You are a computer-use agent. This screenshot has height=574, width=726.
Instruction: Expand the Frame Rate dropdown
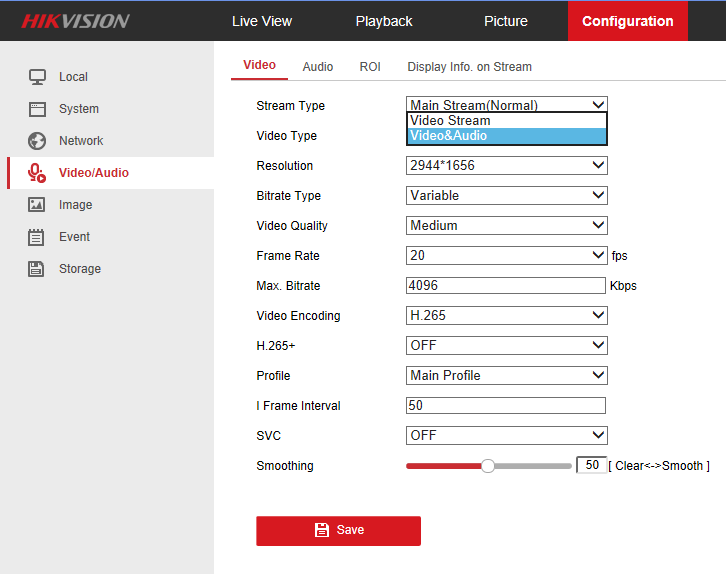[x=506, y=256]
